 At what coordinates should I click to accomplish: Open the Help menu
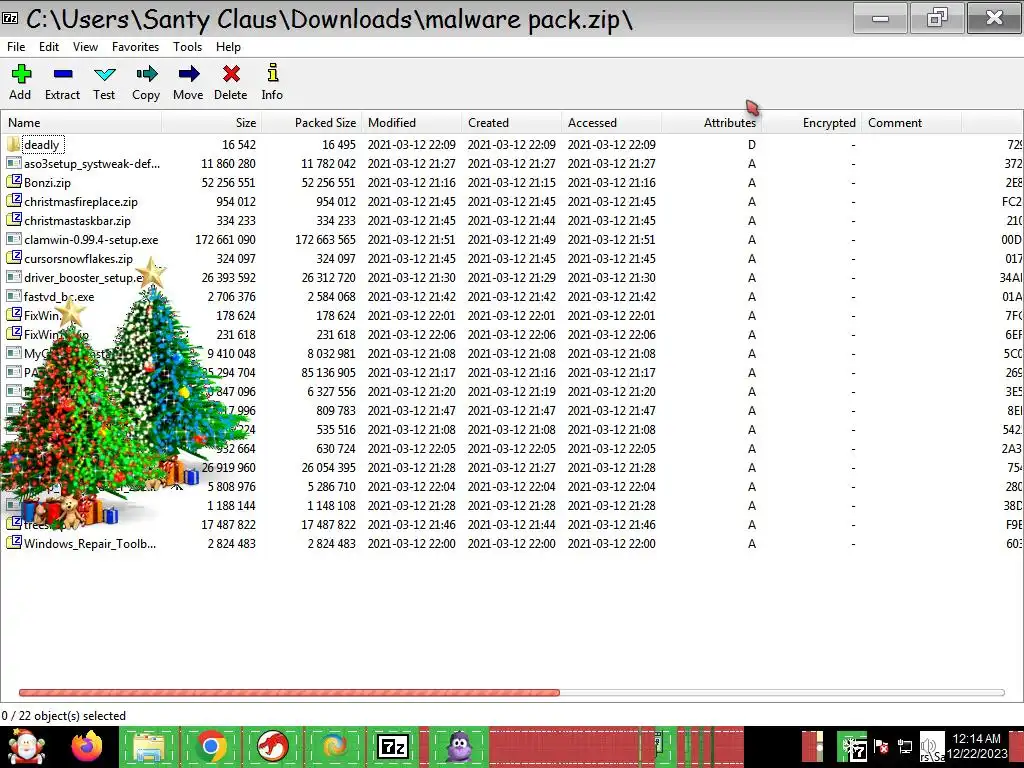pyautogui.click(x=229, y=47)
